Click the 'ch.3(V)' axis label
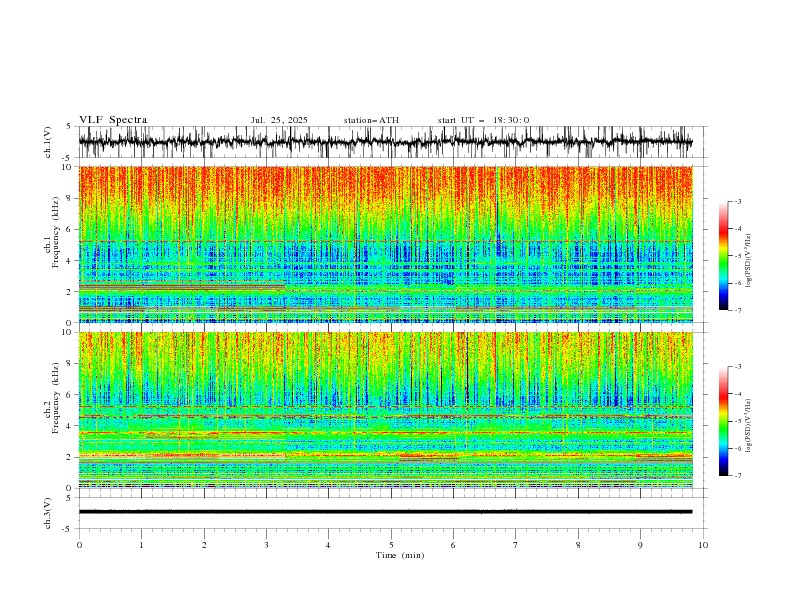The image size is (792, 612). 48,513
